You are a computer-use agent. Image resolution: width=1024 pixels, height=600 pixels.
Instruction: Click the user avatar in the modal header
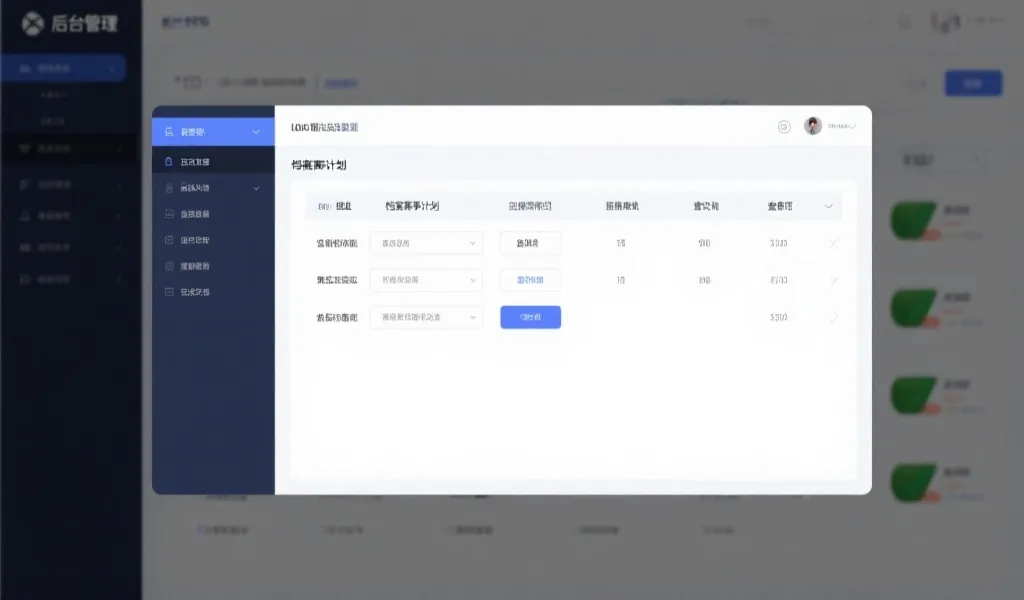pyautogui.click(x=812, y=126)
